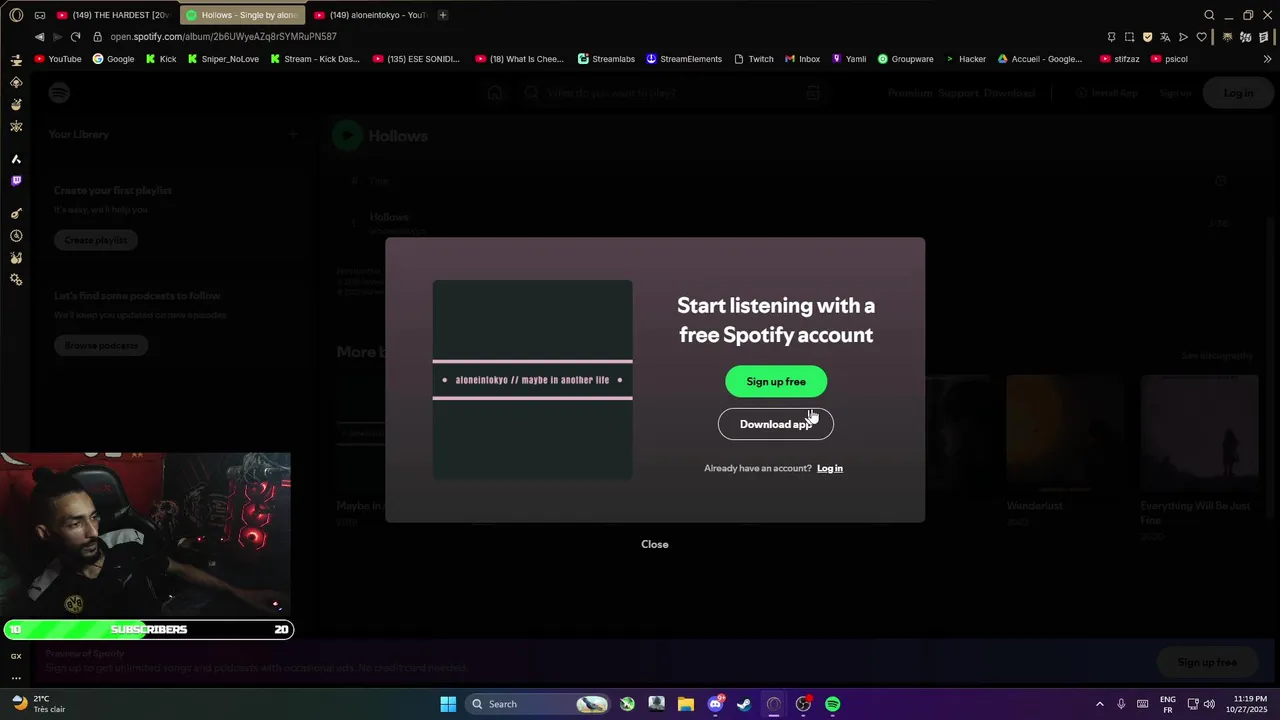The width and height of the screenshot is (1280, 720).
Task: Click the Log in link in dialog
Action: 830,468
